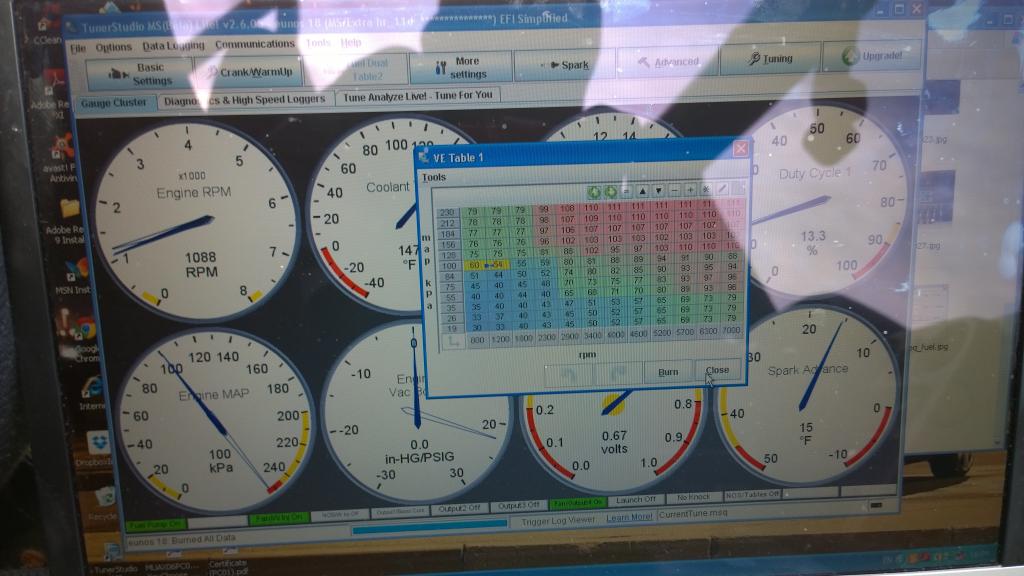Open Tools menu in VE Table 1 dialog
1024x576 pixels.
pos(434,177)
